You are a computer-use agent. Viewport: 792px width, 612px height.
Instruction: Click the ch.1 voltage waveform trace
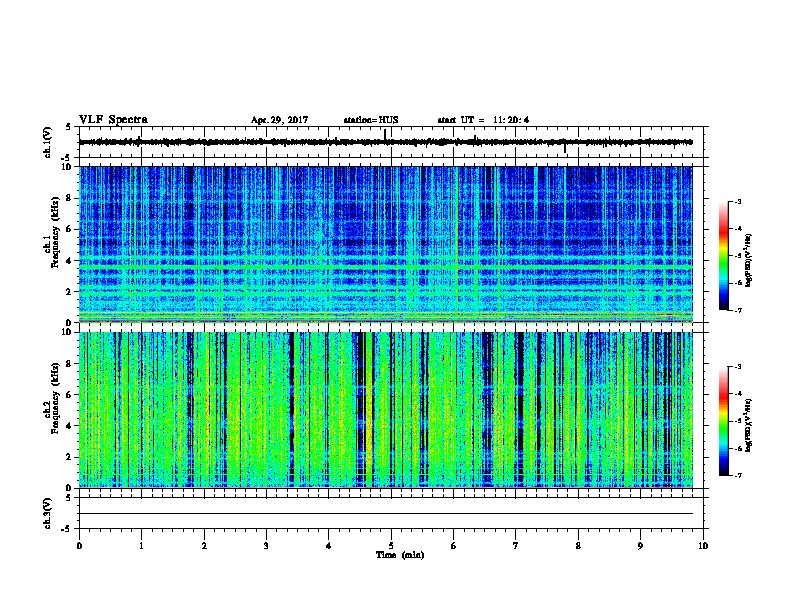[386, 142]
